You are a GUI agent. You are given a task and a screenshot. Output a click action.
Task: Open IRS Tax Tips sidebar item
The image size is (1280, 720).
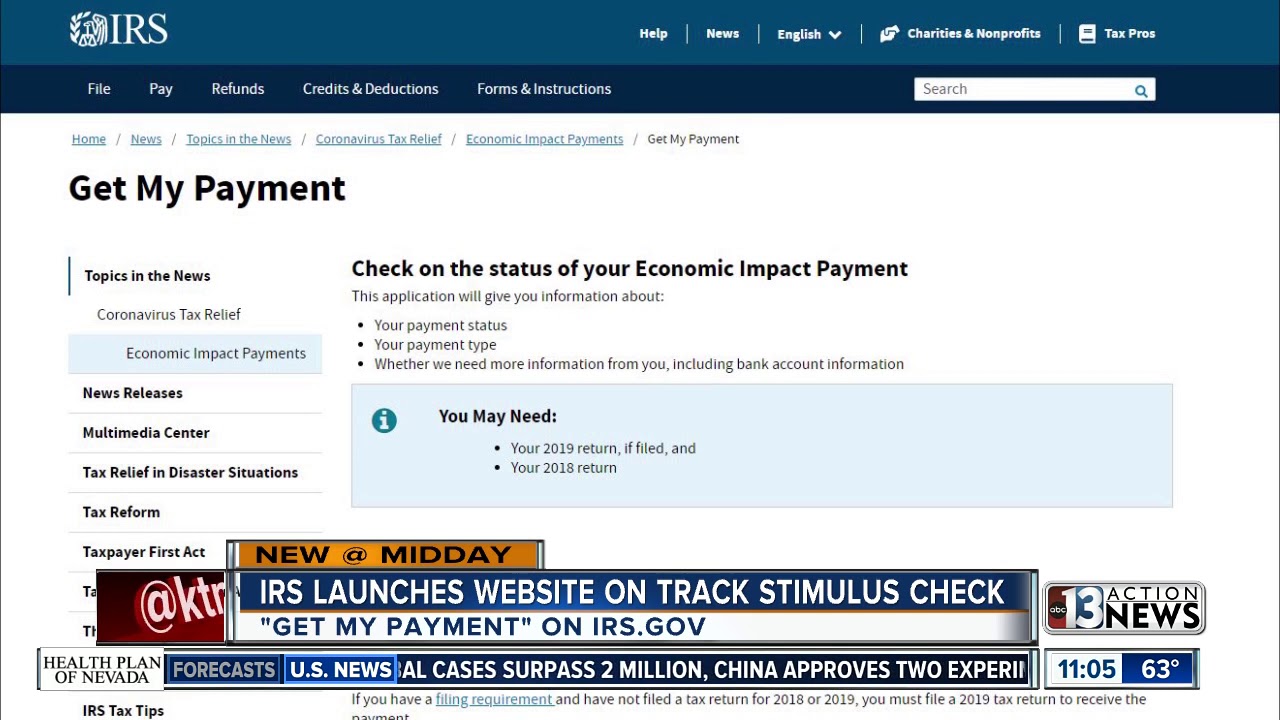click(x=123, y=710)
